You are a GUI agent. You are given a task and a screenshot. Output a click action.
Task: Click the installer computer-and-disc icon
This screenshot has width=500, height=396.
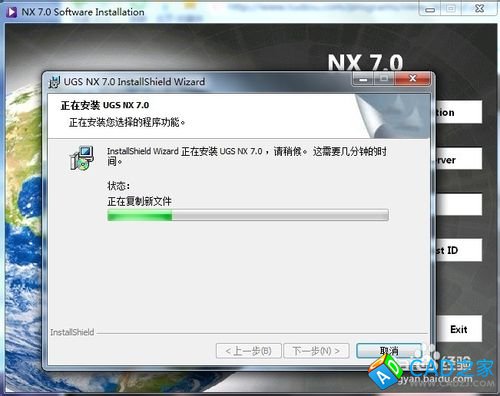click(x=82, y=158)
